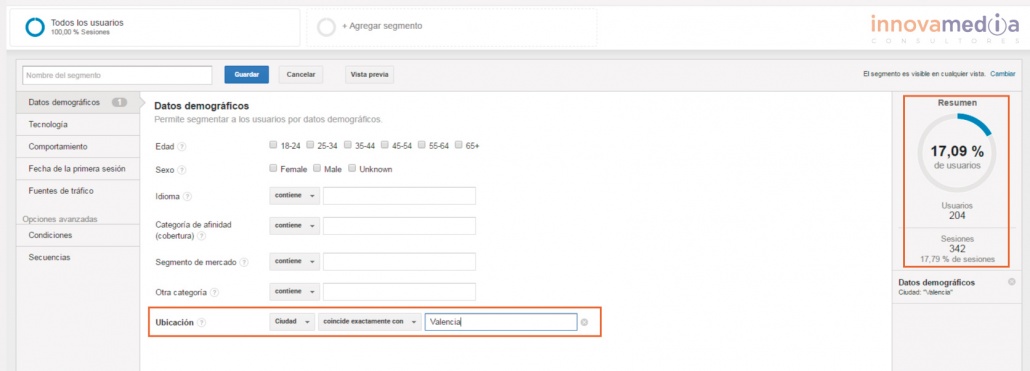Enable the 65+ age checkbox

coord(459,145)
